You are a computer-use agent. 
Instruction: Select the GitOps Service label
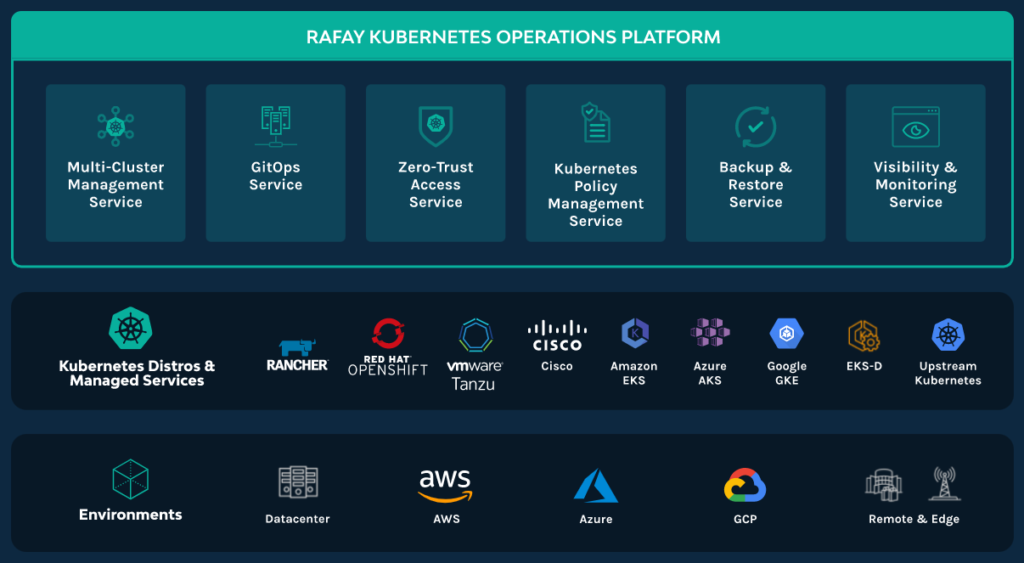point(276,176)
